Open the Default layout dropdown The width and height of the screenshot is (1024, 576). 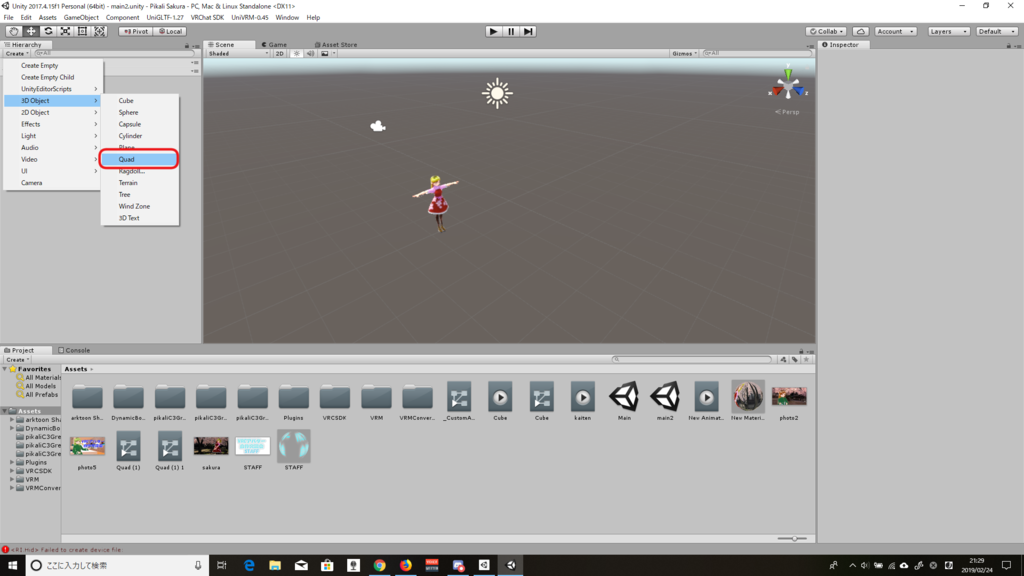pos(997,31)
